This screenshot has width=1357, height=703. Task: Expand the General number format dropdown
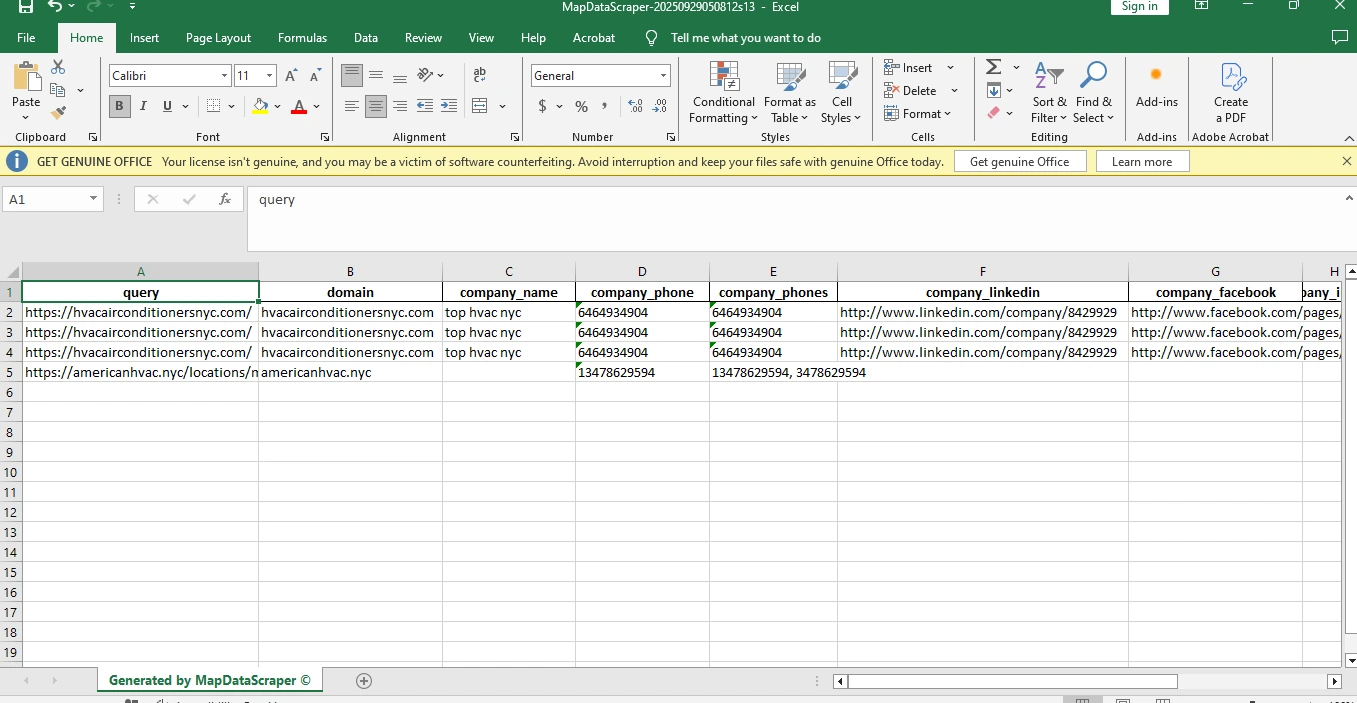coord(663,76)
